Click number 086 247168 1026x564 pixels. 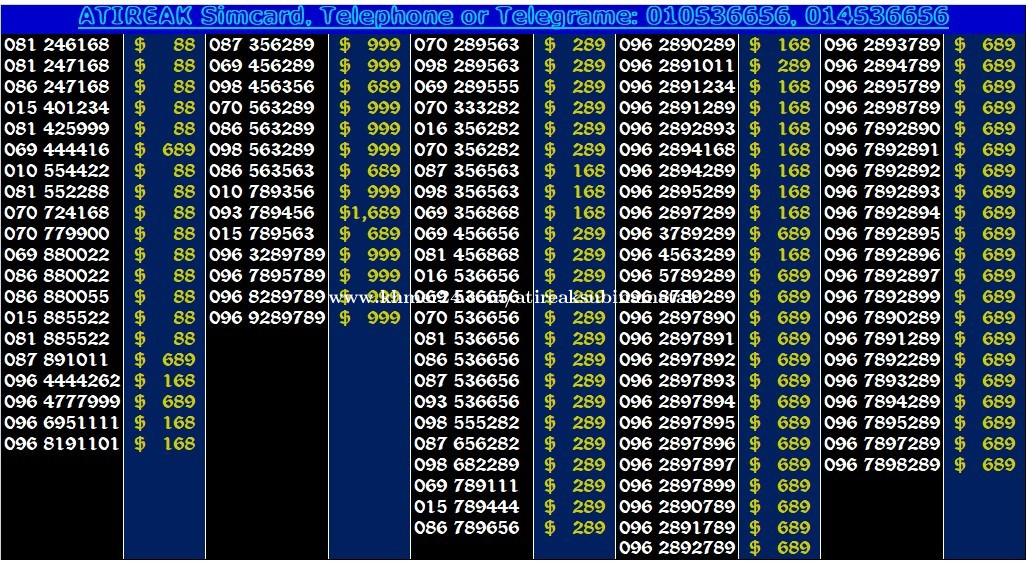point(57,87)
